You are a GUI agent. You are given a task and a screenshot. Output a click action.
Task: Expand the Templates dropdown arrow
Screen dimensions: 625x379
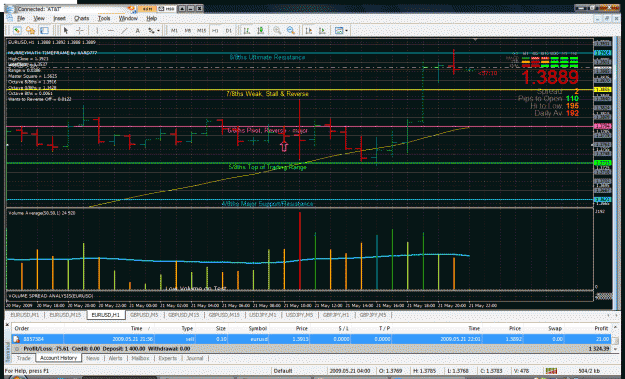(346, 31)
